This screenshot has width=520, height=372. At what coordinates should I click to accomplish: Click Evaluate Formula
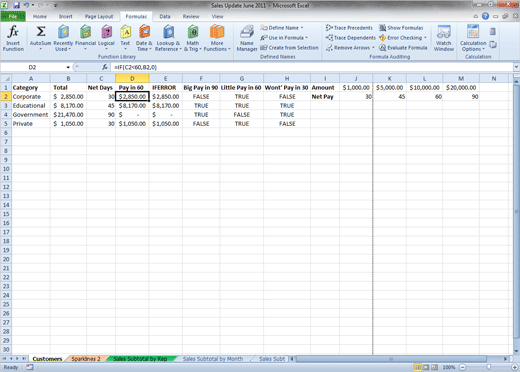click(403, 48)
